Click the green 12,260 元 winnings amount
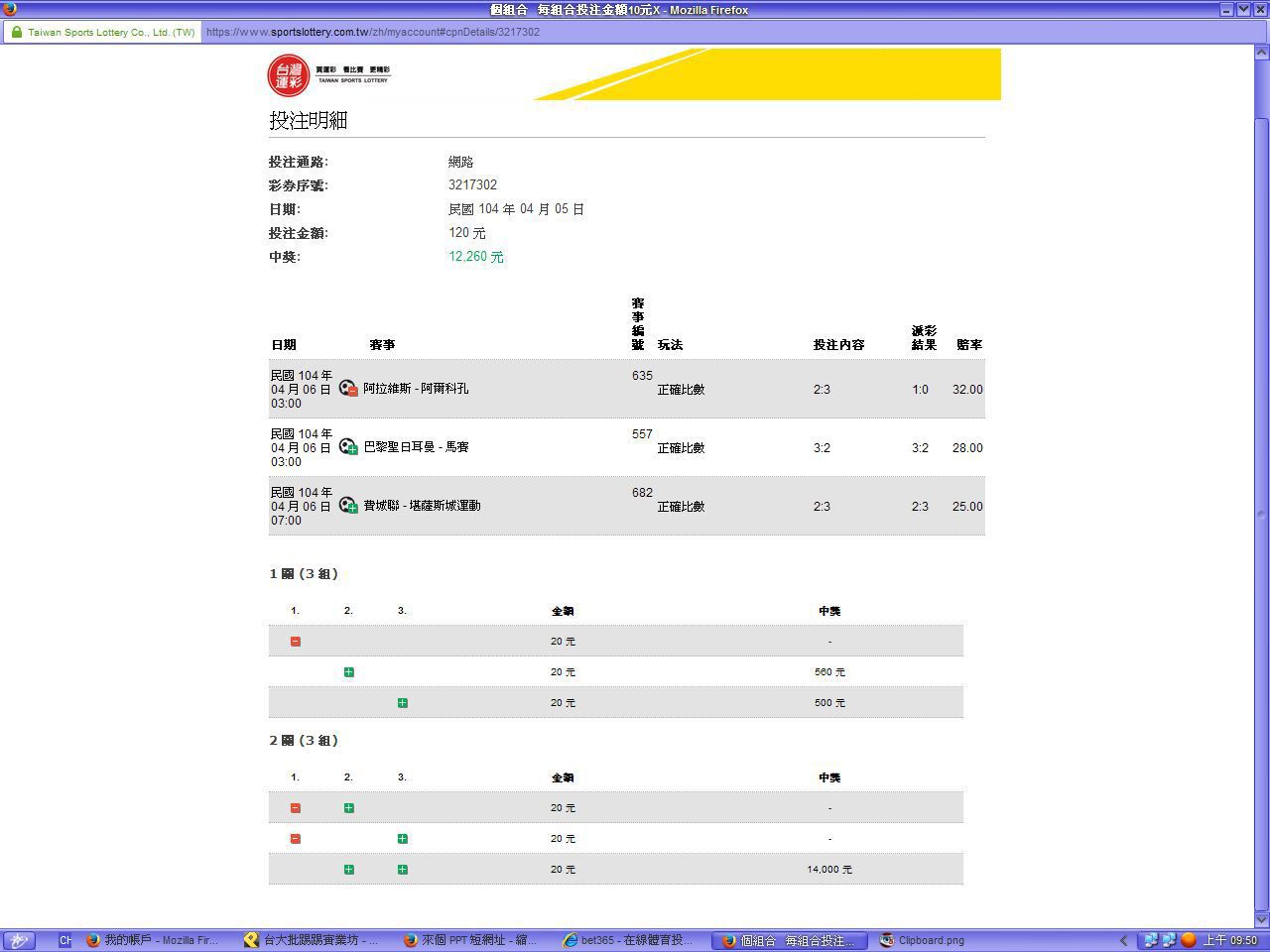This screenshot has height=952, width=1270. click(475, 257)
